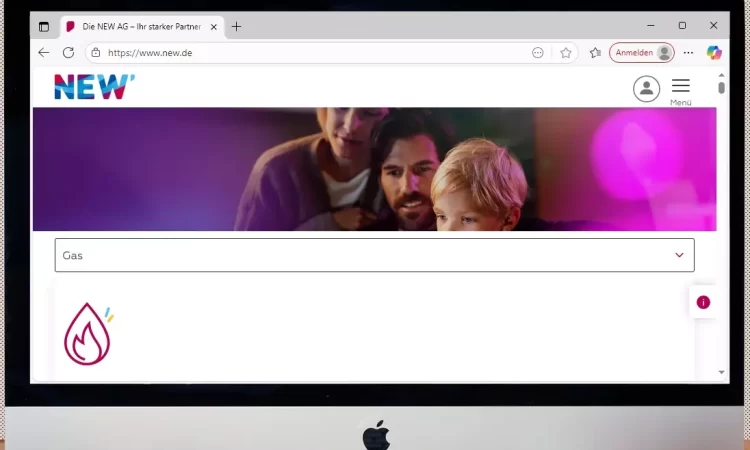
Task: Click the dropdown chevron arrow in Gas field
Action: (x=679, y=255)
